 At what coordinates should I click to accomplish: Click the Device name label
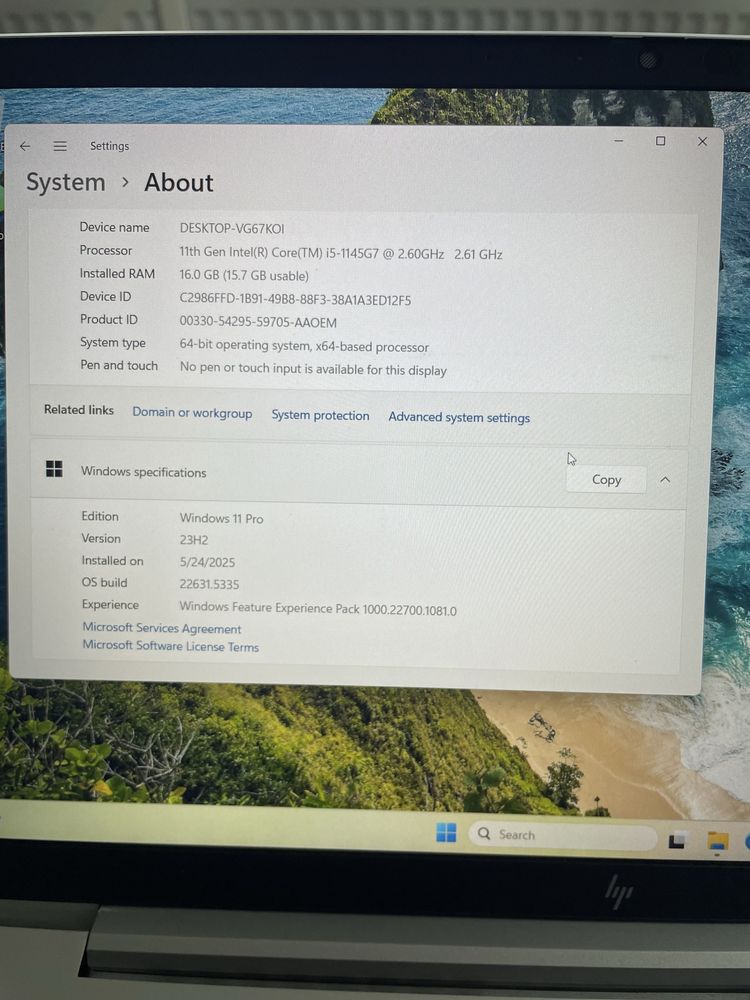click(x=114, y=227)
